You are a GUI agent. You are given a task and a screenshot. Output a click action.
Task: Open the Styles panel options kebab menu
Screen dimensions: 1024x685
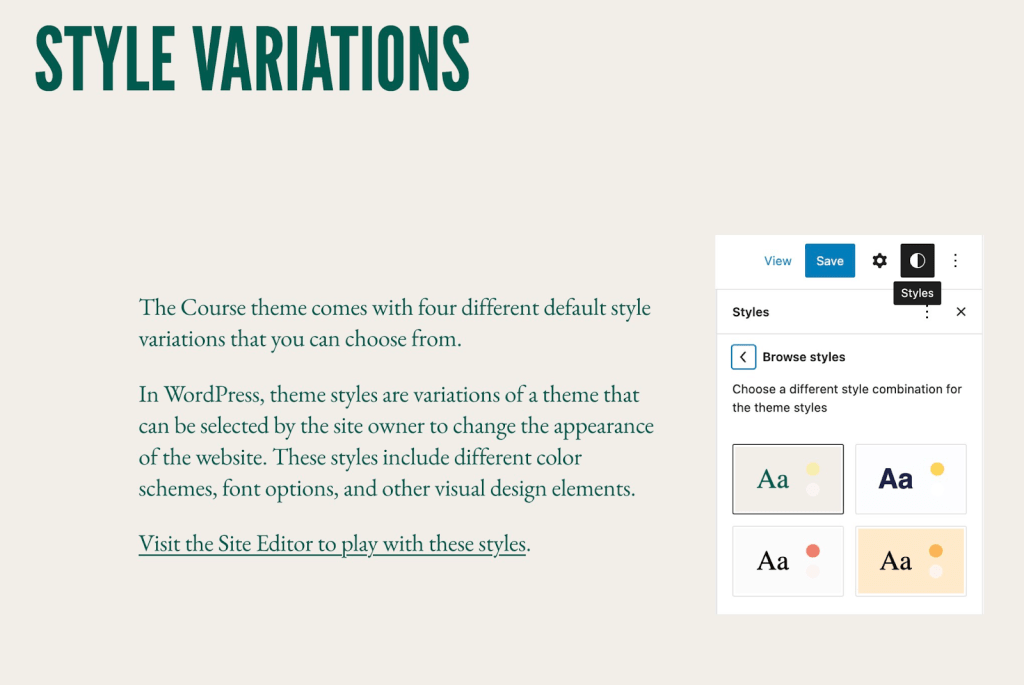pos(927,311)
